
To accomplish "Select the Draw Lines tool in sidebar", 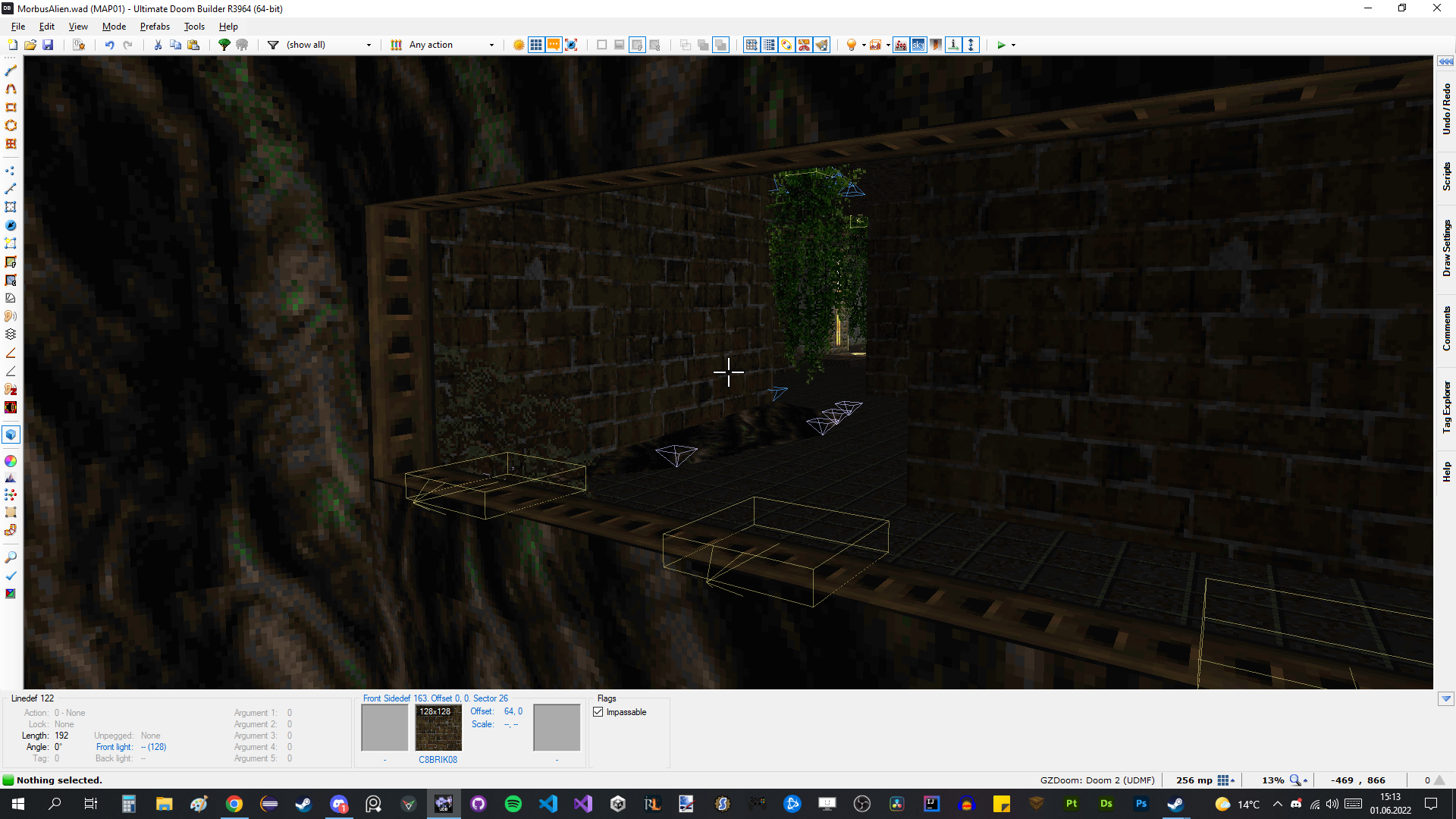I will point(11,71).
